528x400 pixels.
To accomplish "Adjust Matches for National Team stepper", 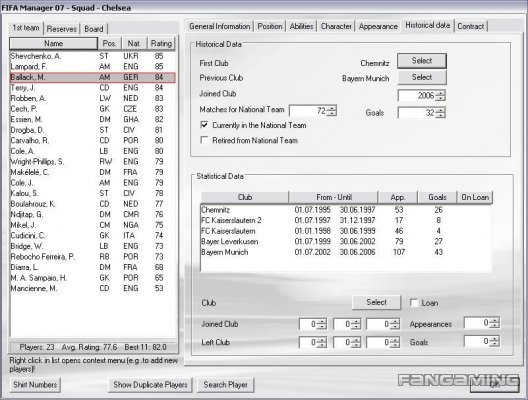I will pyautogui.click(x=331, y=111).
